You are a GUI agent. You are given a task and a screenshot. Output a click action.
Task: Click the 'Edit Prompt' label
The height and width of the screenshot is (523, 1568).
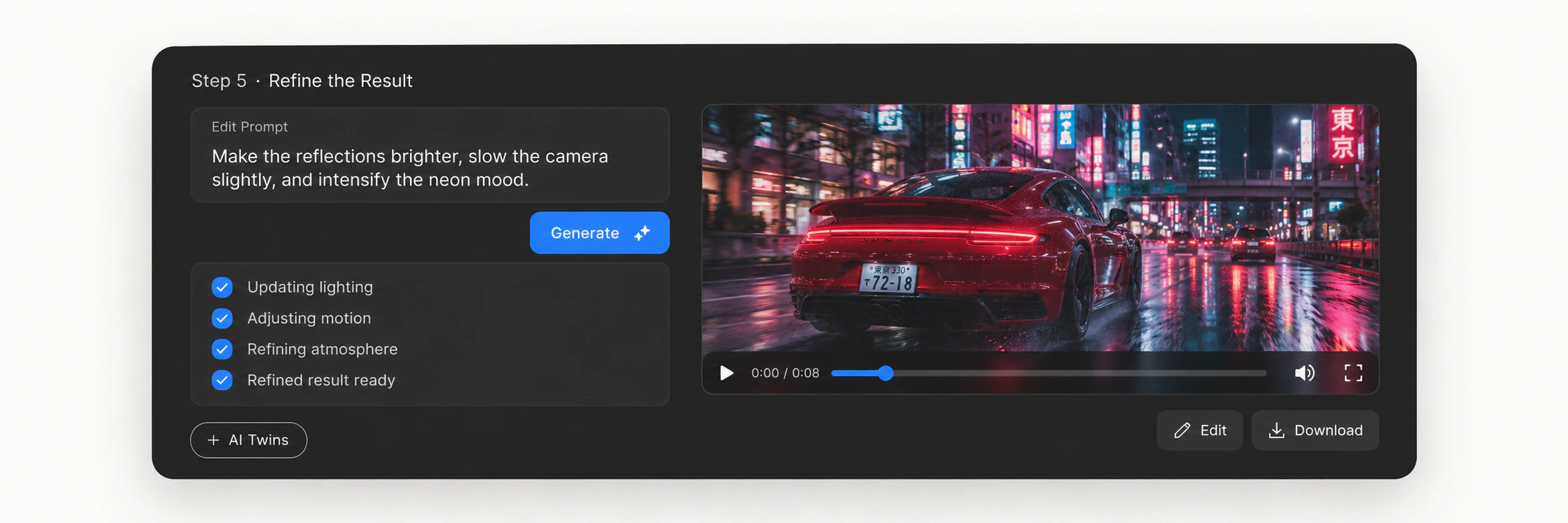pyautogui.click(x=249, y=126)
